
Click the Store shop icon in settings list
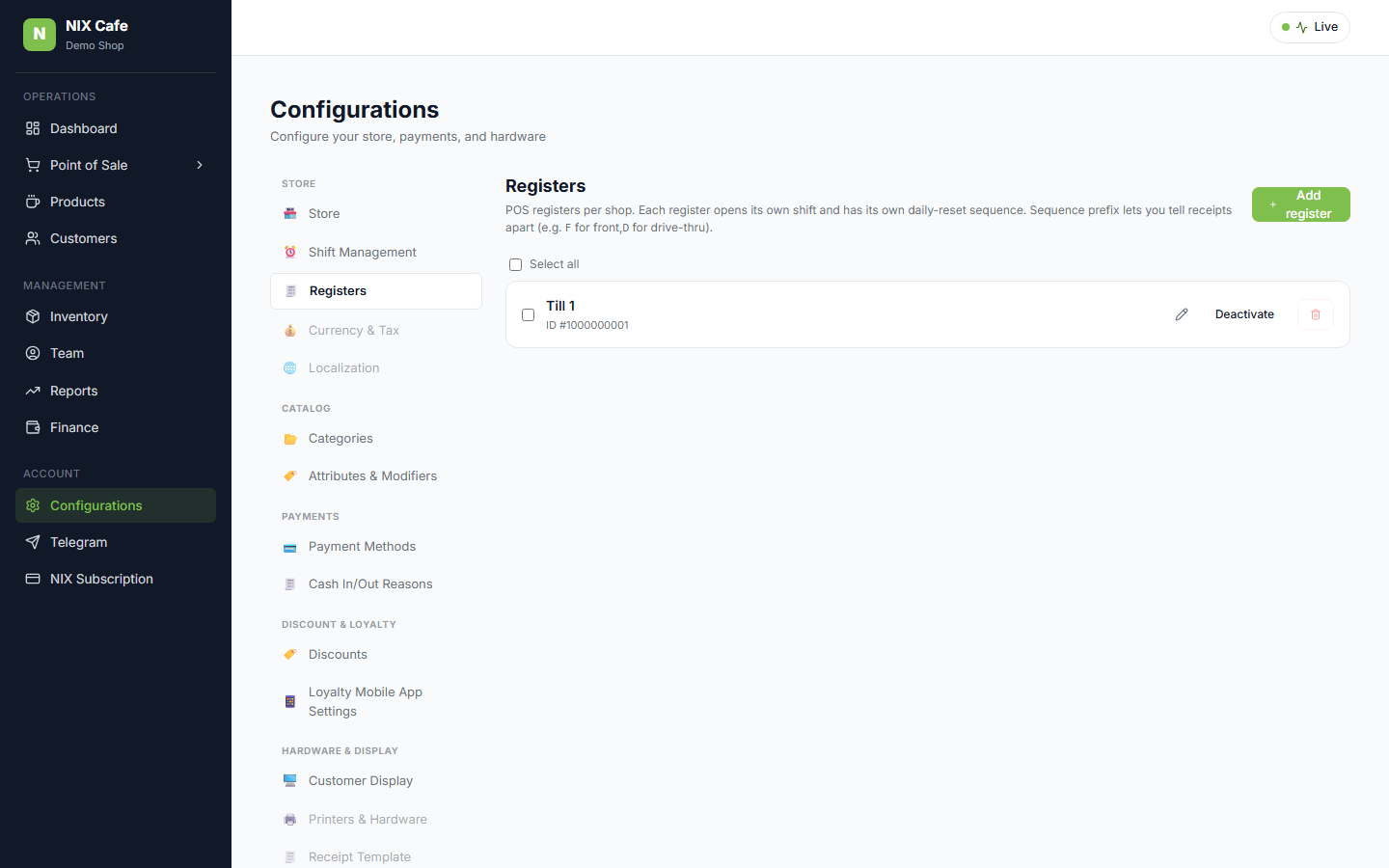(x=290, y=214)
